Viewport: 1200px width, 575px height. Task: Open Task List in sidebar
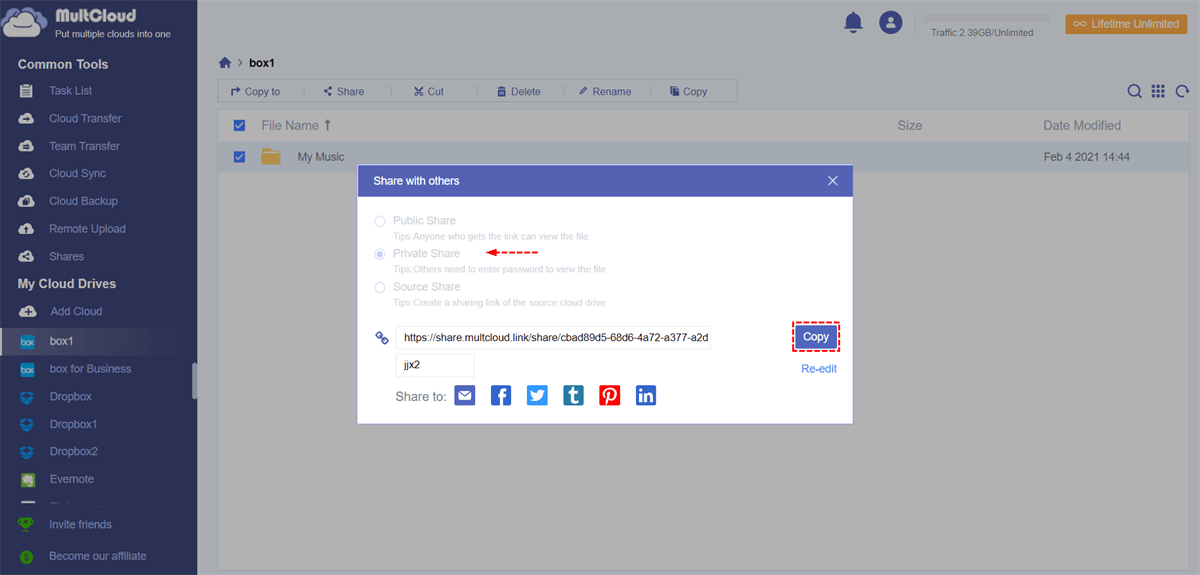[70, 91]
